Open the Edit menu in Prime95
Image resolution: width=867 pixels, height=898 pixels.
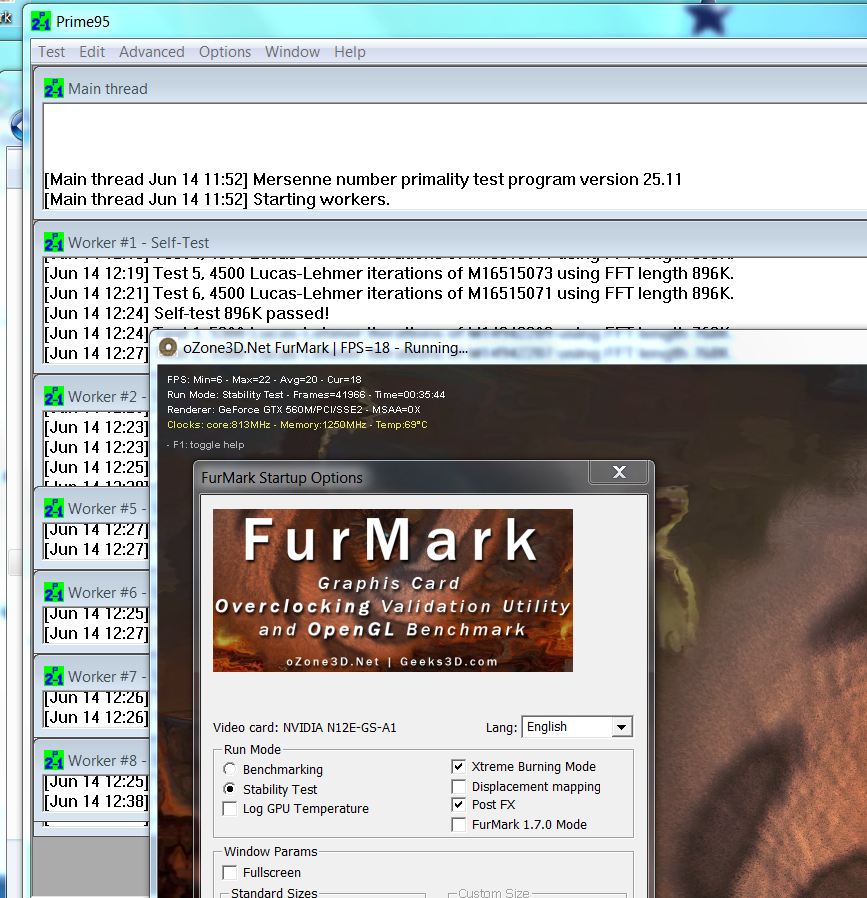92,52
